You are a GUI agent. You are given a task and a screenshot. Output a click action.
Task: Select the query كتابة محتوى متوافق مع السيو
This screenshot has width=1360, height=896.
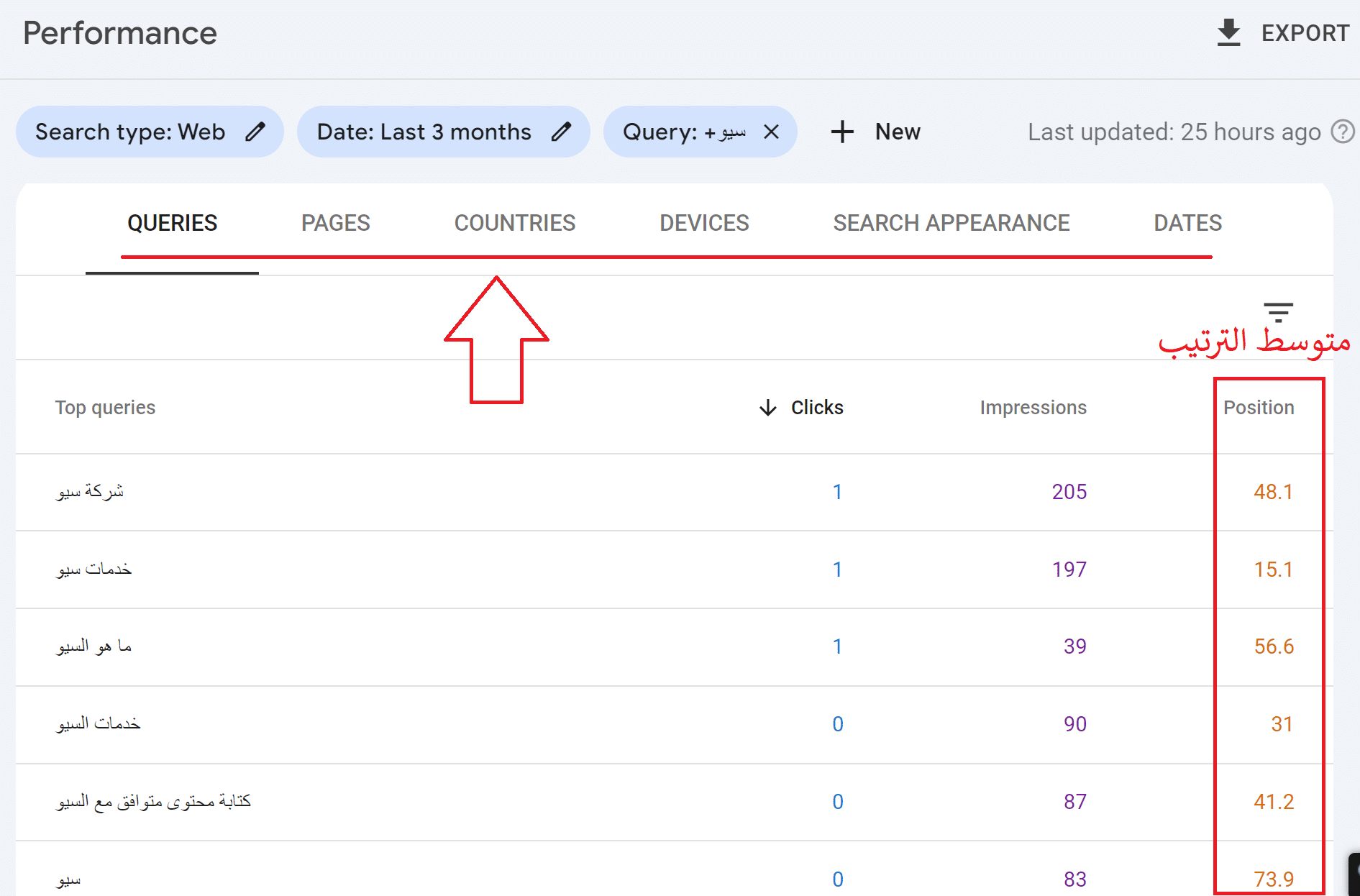point(154,801)
